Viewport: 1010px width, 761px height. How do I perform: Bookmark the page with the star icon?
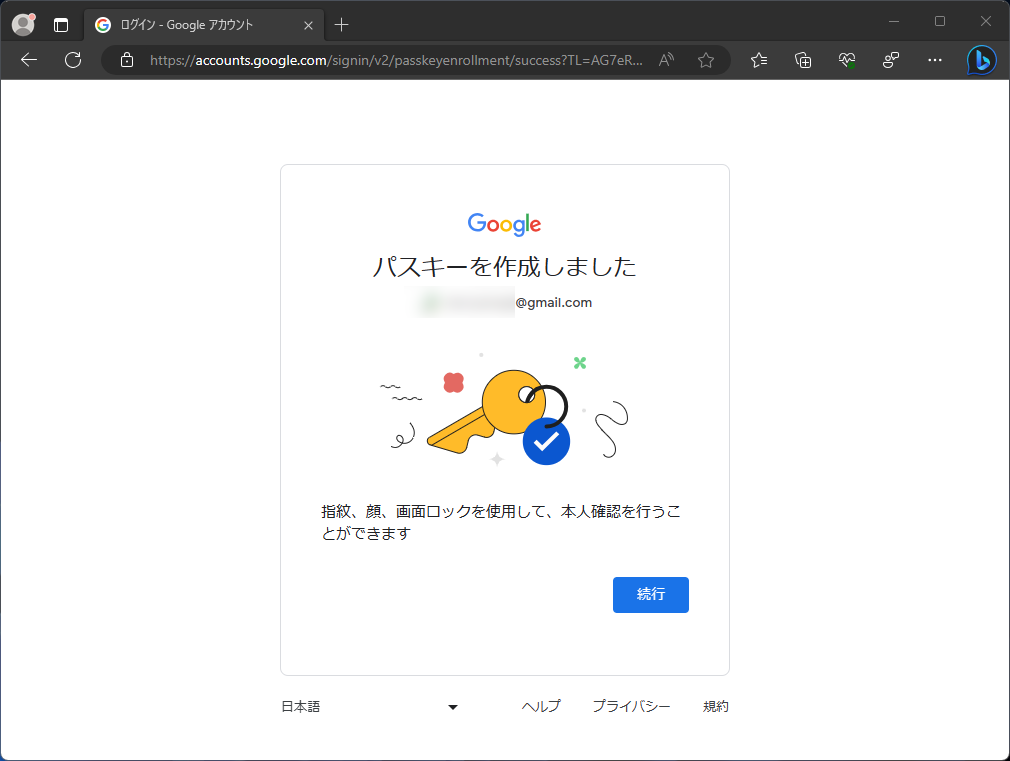tap(706, 60)
